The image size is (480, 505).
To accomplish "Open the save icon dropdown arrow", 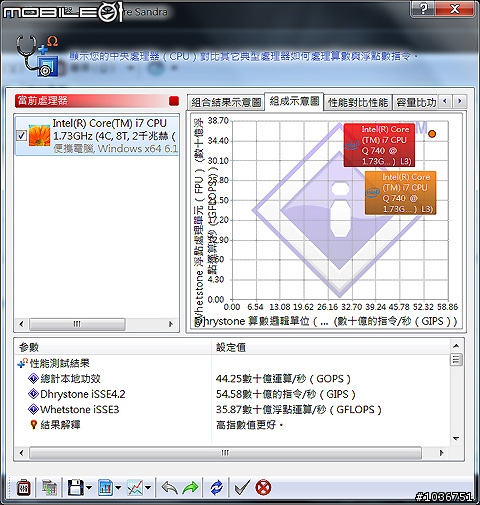I will coord(89,488).
